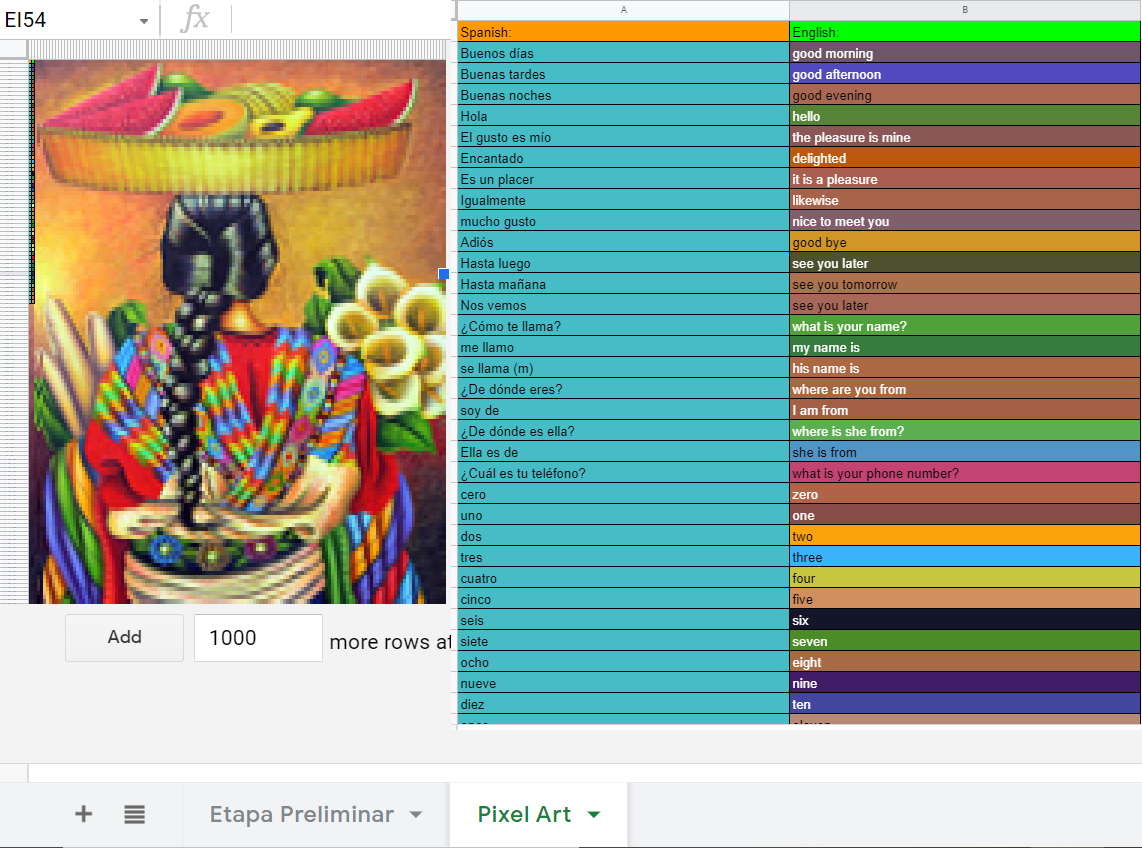1142x848 pixels.
Task: Open the all sheets list icon
Action: click(x=135, y=814)
